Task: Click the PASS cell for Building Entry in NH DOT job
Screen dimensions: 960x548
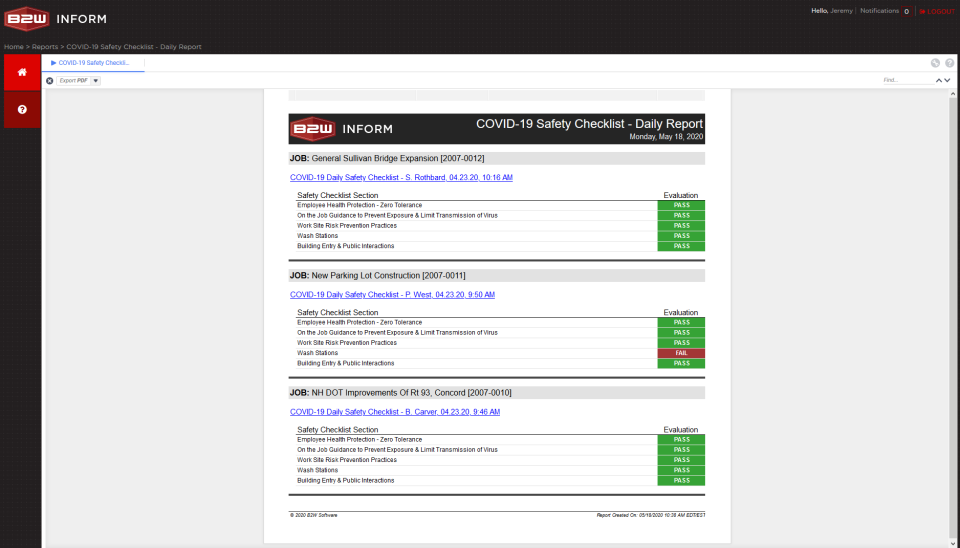Action: point(681,481)
